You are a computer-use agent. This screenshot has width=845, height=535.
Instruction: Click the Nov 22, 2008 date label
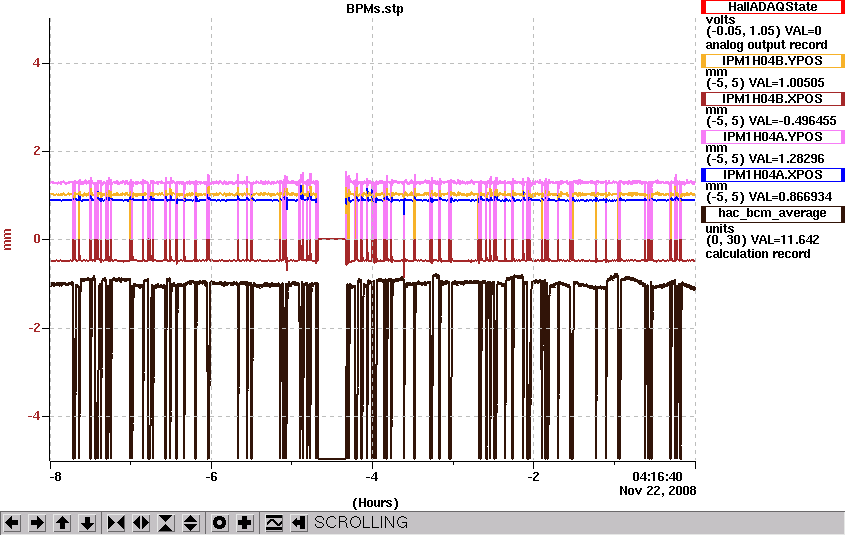(657, 491)
